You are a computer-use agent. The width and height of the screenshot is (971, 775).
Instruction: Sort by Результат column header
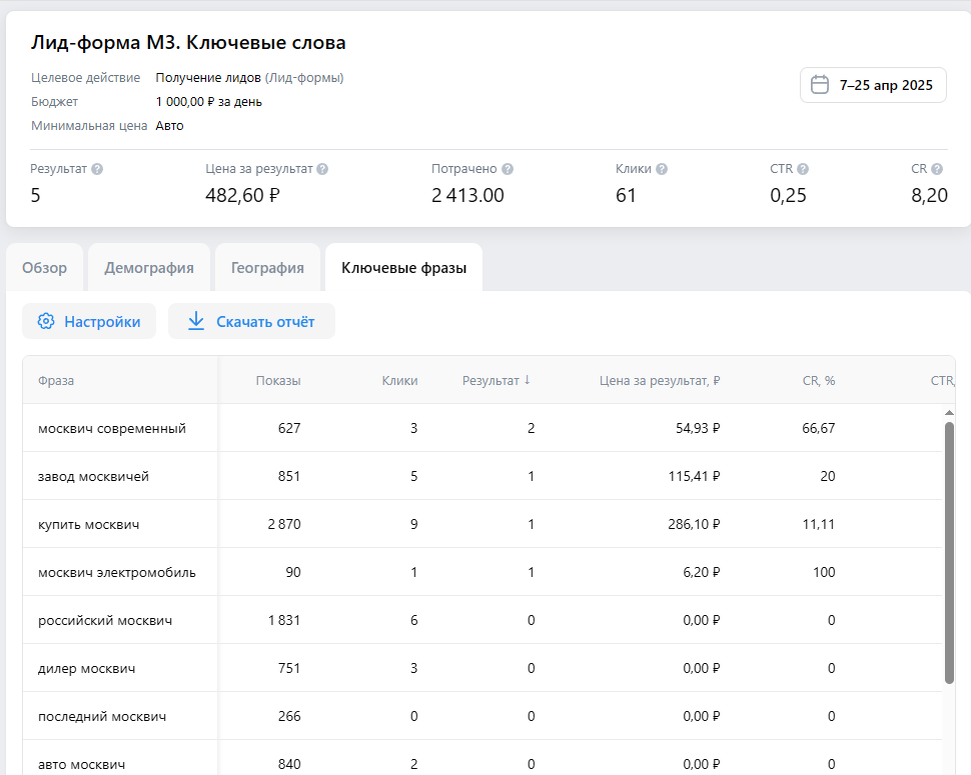pos(496,380)
